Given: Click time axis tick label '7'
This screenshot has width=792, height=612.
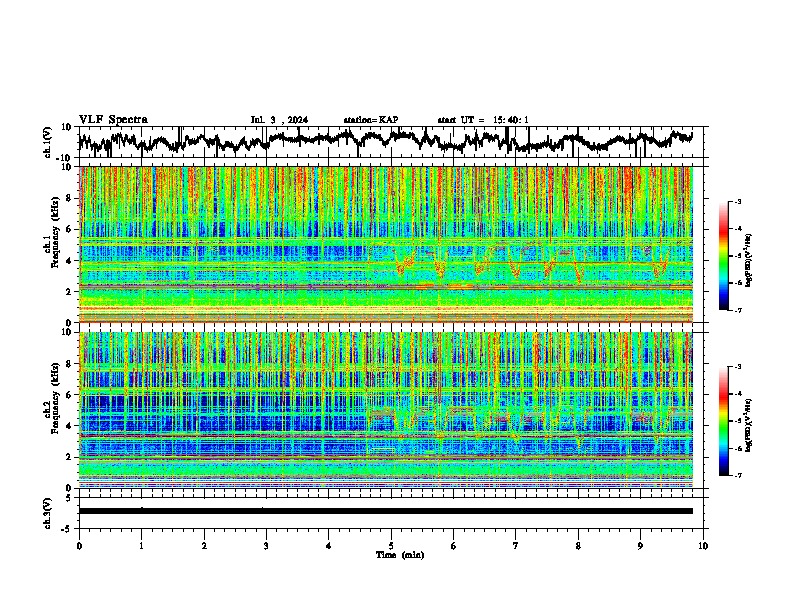Looking at the screenshot, I should [x=516, y=546].
